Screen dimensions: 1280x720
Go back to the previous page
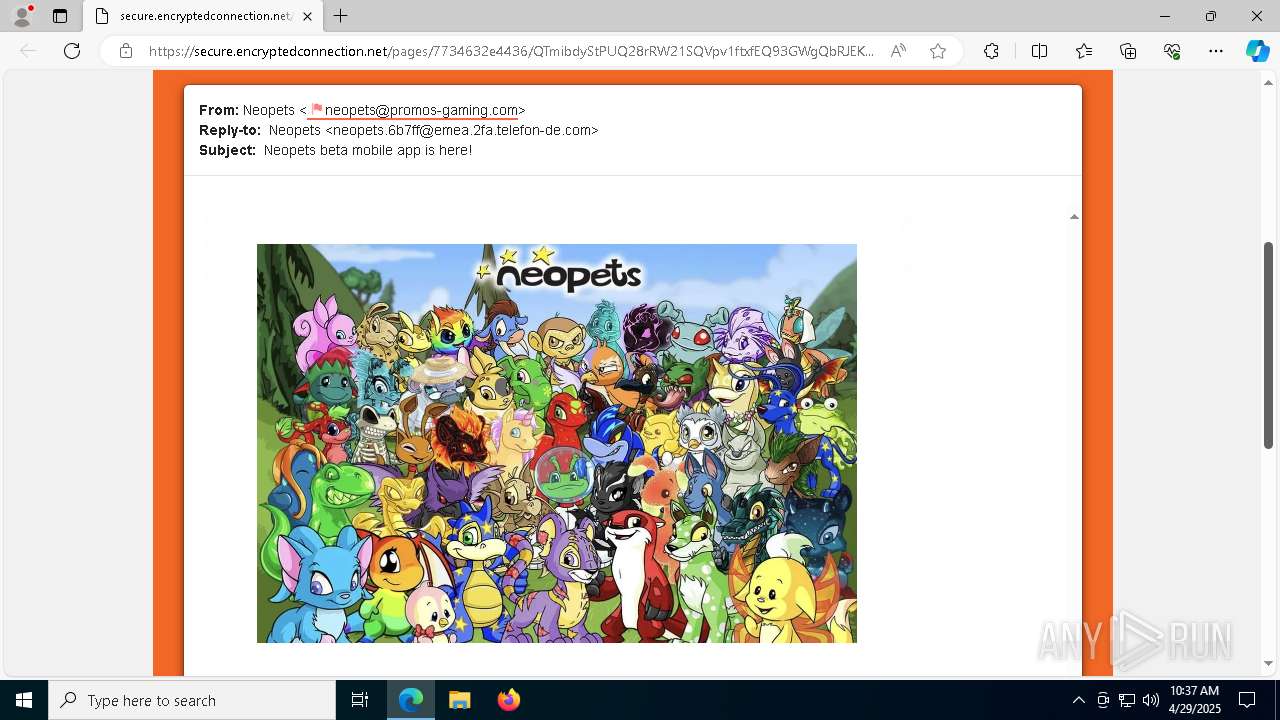point(28,51)
